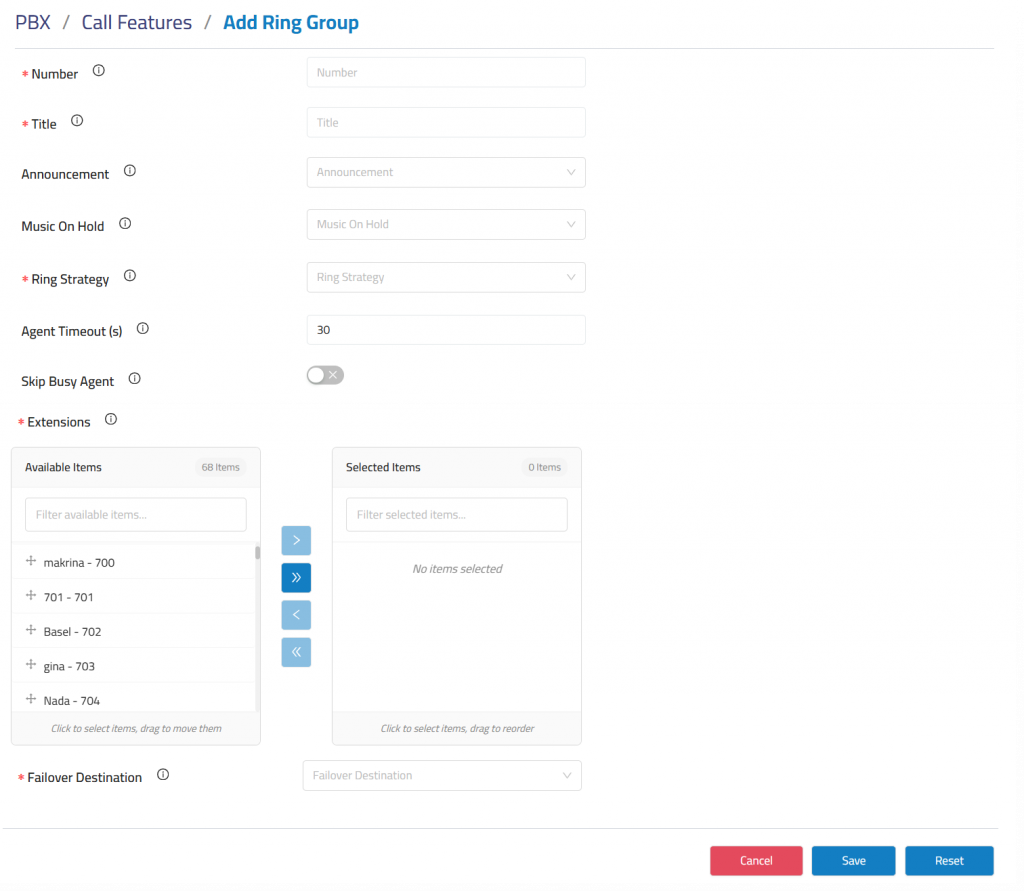Image resolution: width=1024 pixels, height=891 pixels.
Task: Click the move selected right arrow button
Action: coord(296,540)
